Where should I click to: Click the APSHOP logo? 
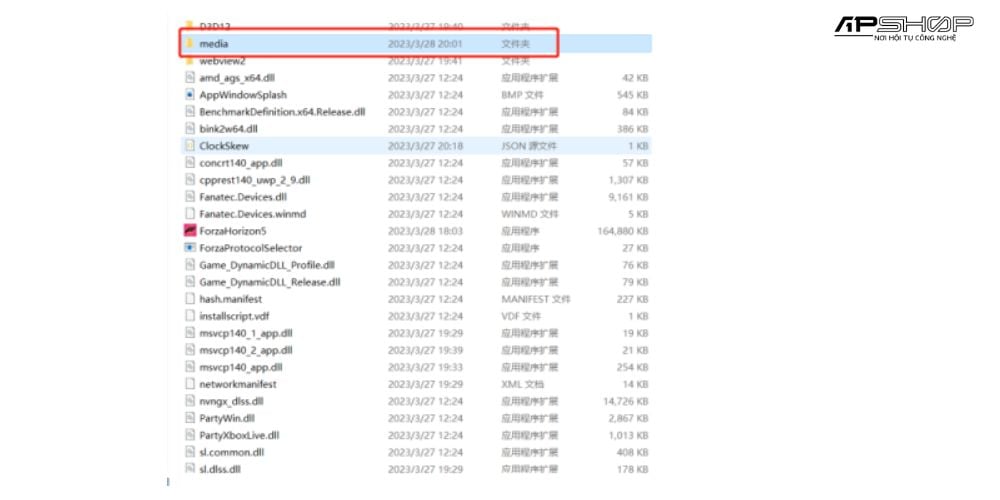pyautogui.click(x=903, y=27)
